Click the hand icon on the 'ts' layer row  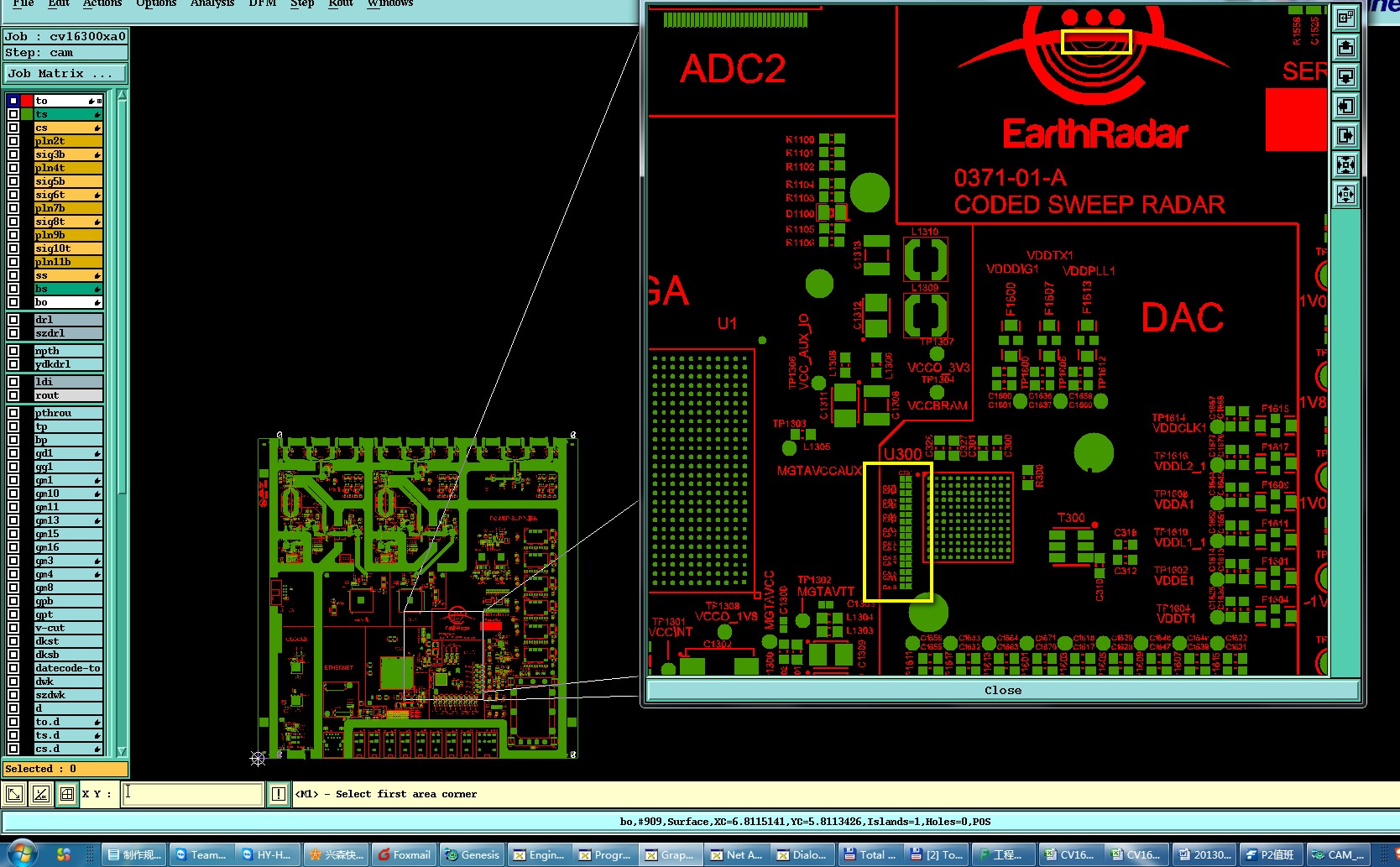click(x=97, y=114)
